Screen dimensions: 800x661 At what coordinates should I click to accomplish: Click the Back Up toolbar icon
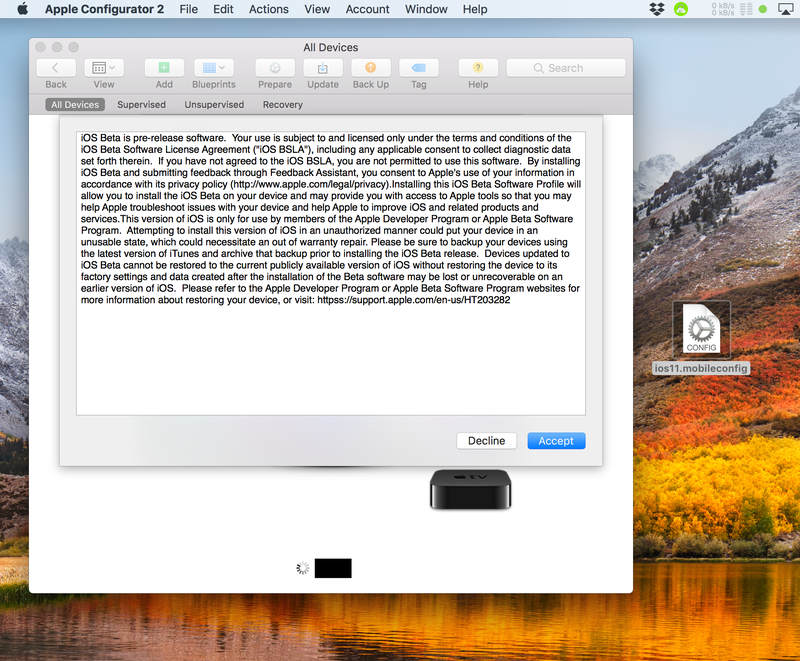(371, 68)
